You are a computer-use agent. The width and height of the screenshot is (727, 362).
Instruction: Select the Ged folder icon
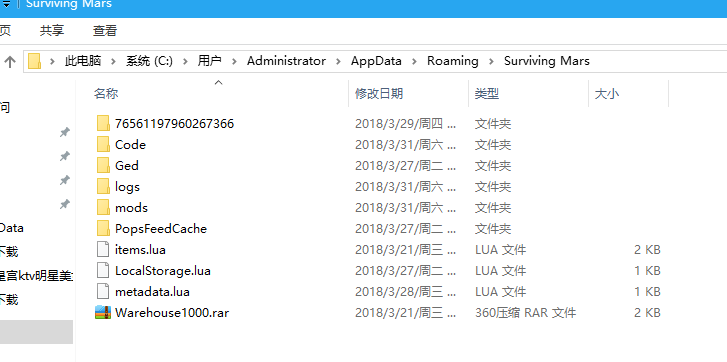pyautogui.click(x=103, y=165)
